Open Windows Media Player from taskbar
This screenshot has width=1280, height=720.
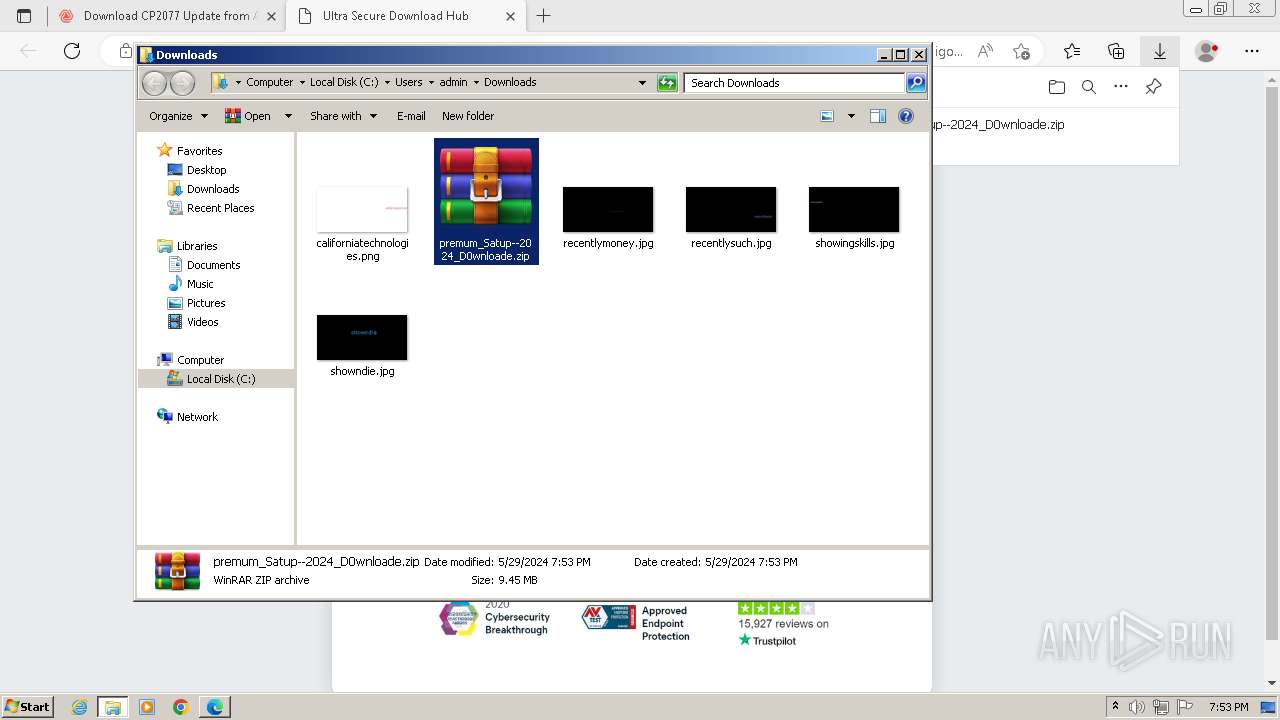[147, 707]
